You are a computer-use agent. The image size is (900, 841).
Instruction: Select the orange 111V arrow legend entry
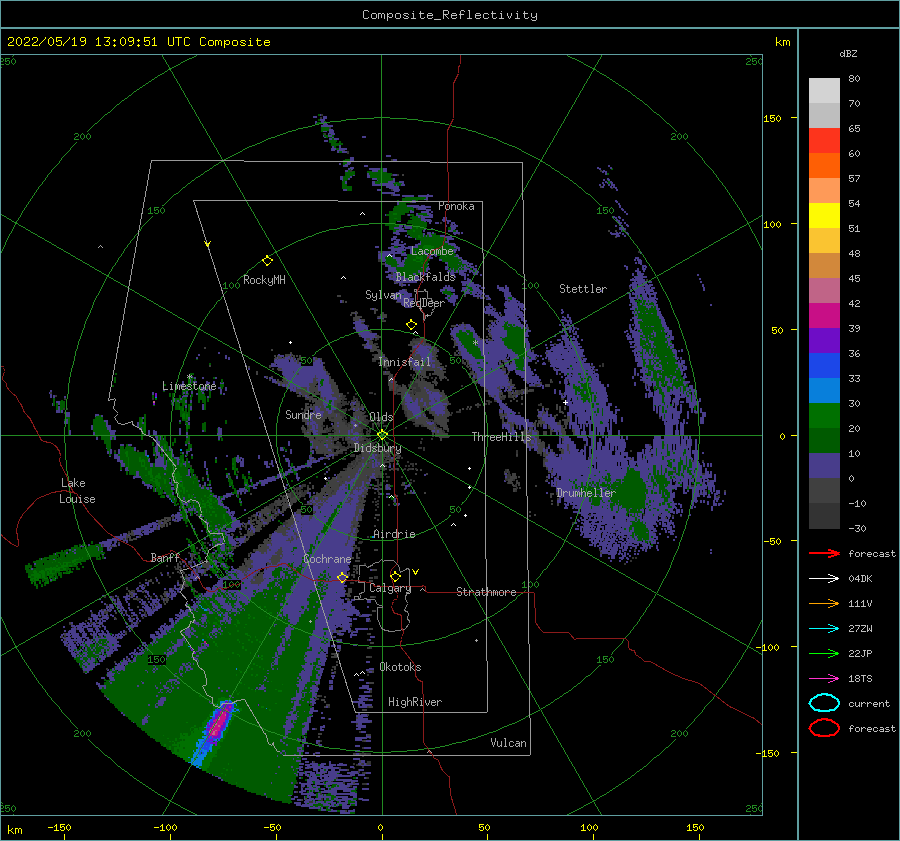click(x=824, y=603)
